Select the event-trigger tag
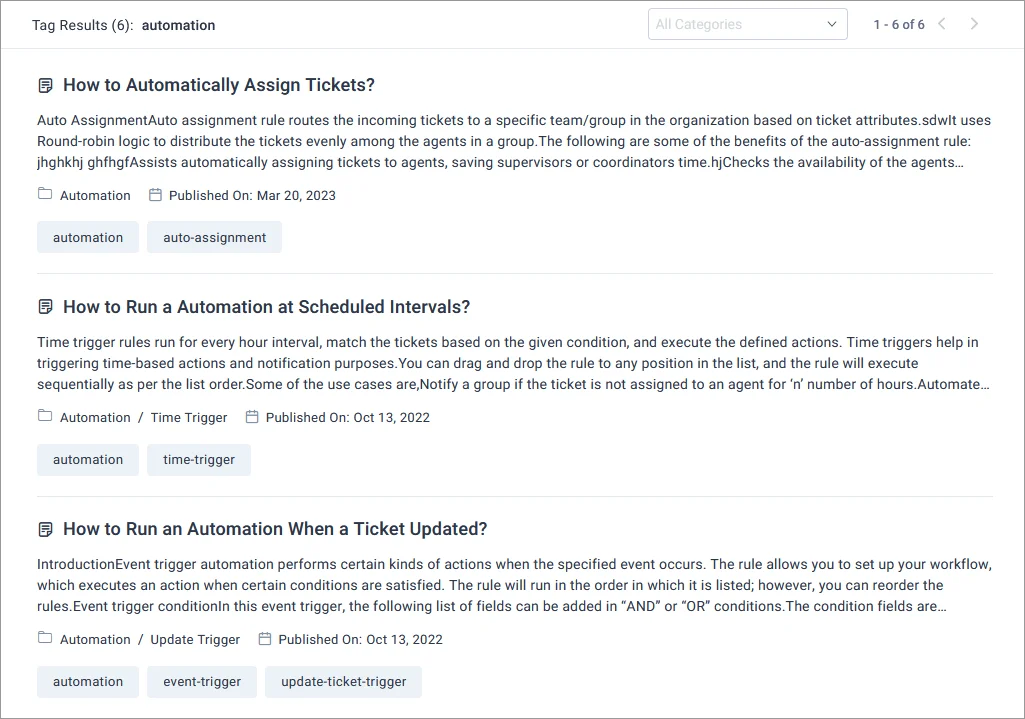The height and width of the screenshot is (719, 1025). [202, 682]
